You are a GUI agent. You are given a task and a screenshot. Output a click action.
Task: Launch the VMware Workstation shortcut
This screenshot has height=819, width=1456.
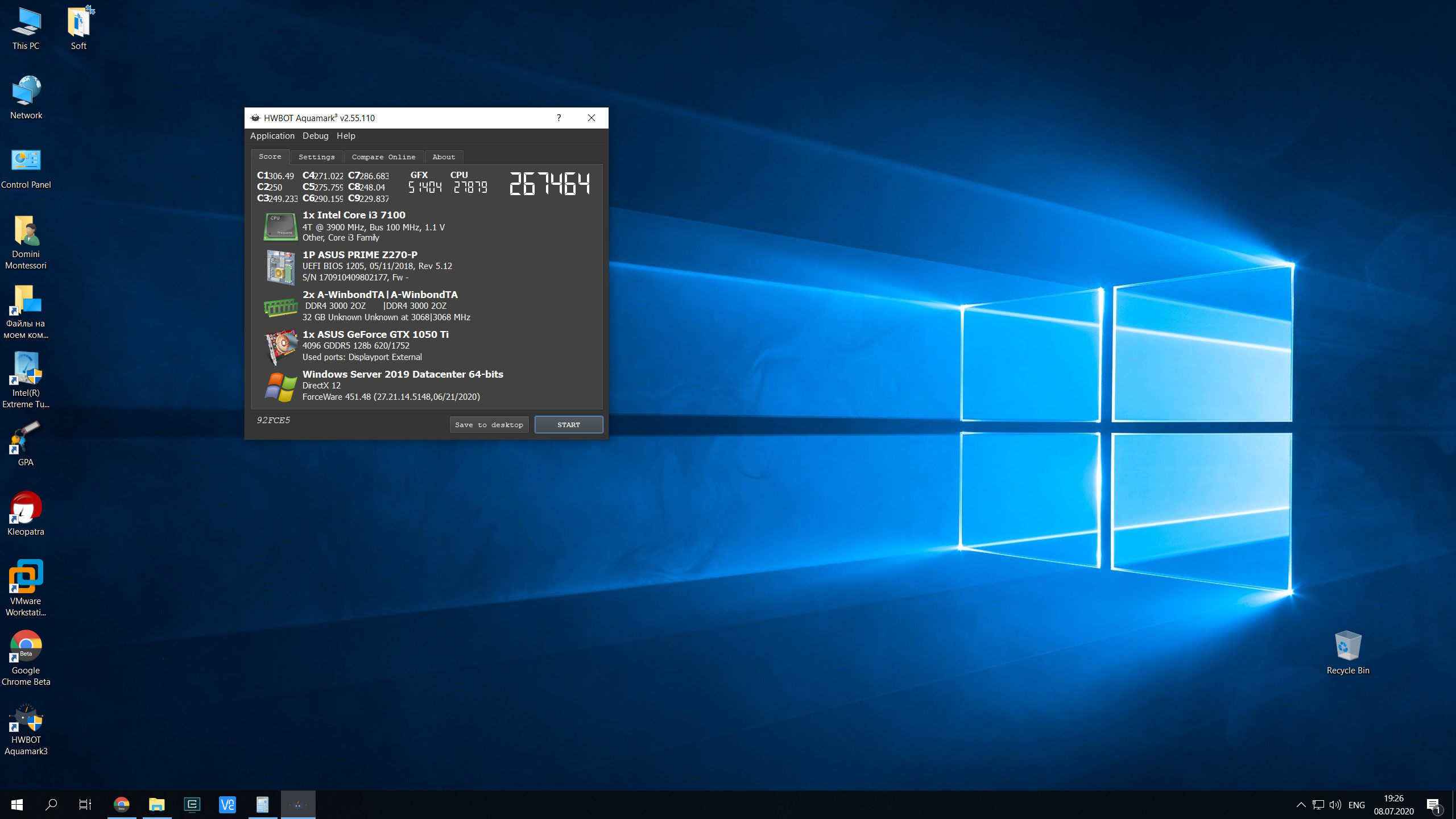coord(26,588)
